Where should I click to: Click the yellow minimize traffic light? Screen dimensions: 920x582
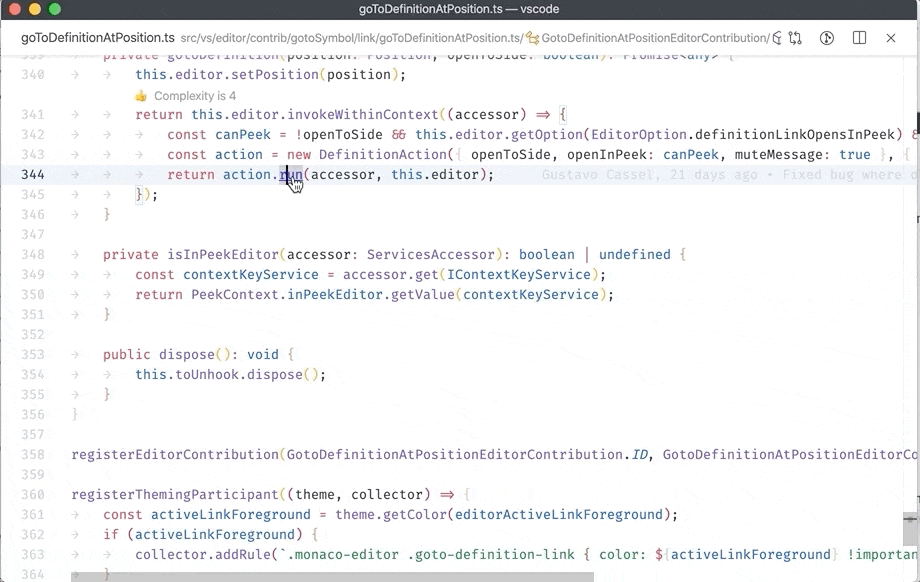pyautogui.click(x=33, y=8)
